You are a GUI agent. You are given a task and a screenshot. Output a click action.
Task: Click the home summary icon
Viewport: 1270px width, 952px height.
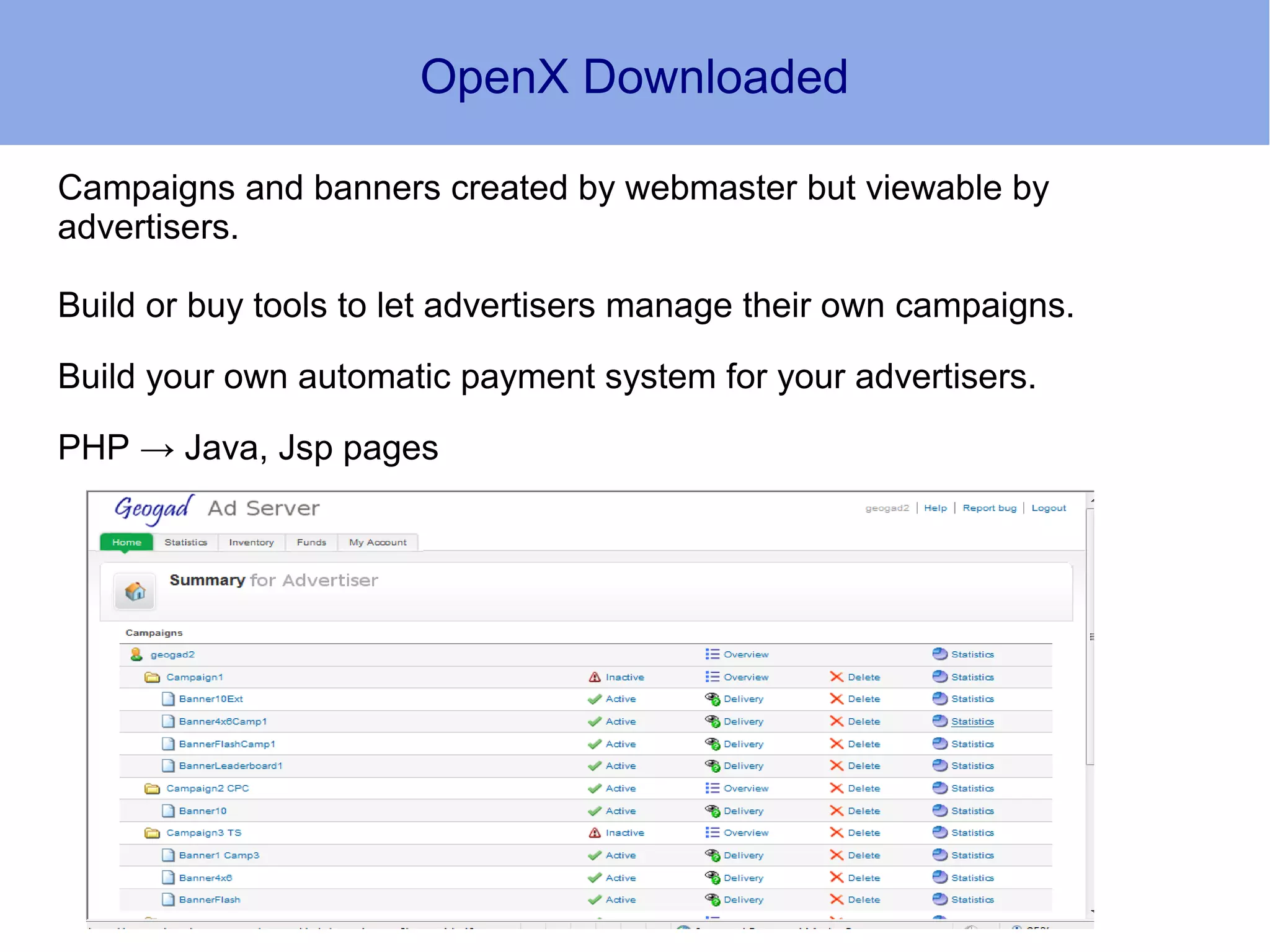point(135,591)
